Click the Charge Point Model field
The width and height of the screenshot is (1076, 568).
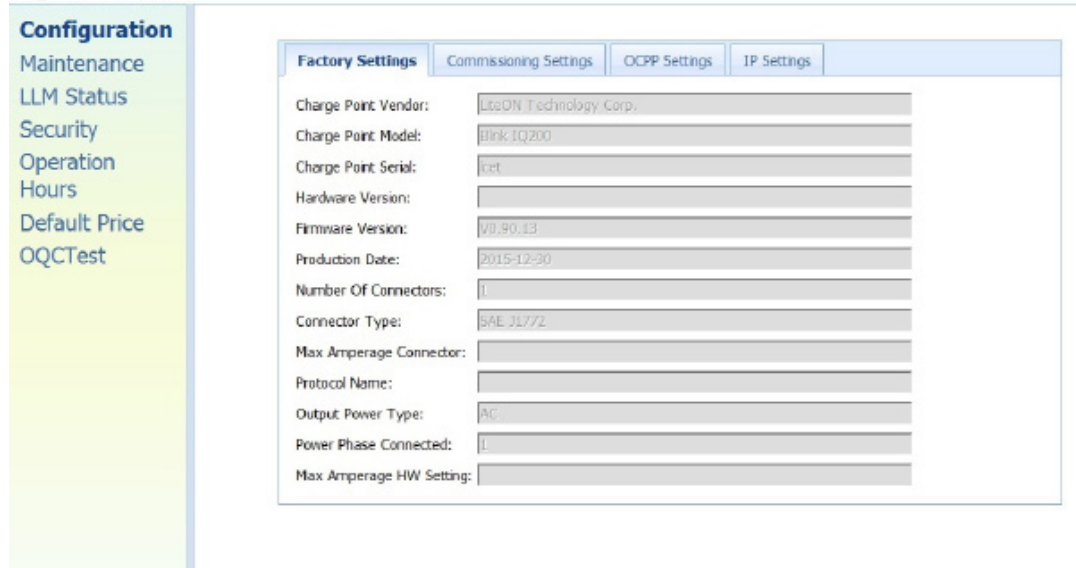click(x=694, y=136)
